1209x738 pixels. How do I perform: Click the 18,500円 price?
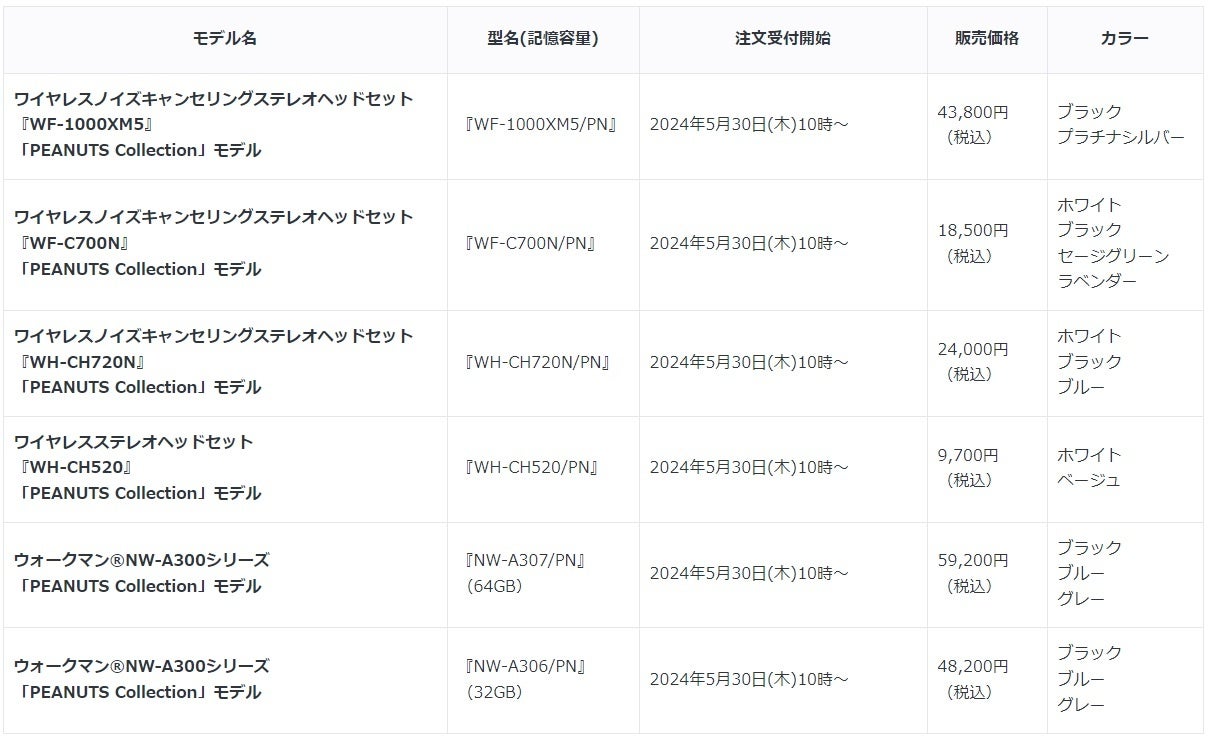(973, 230)
